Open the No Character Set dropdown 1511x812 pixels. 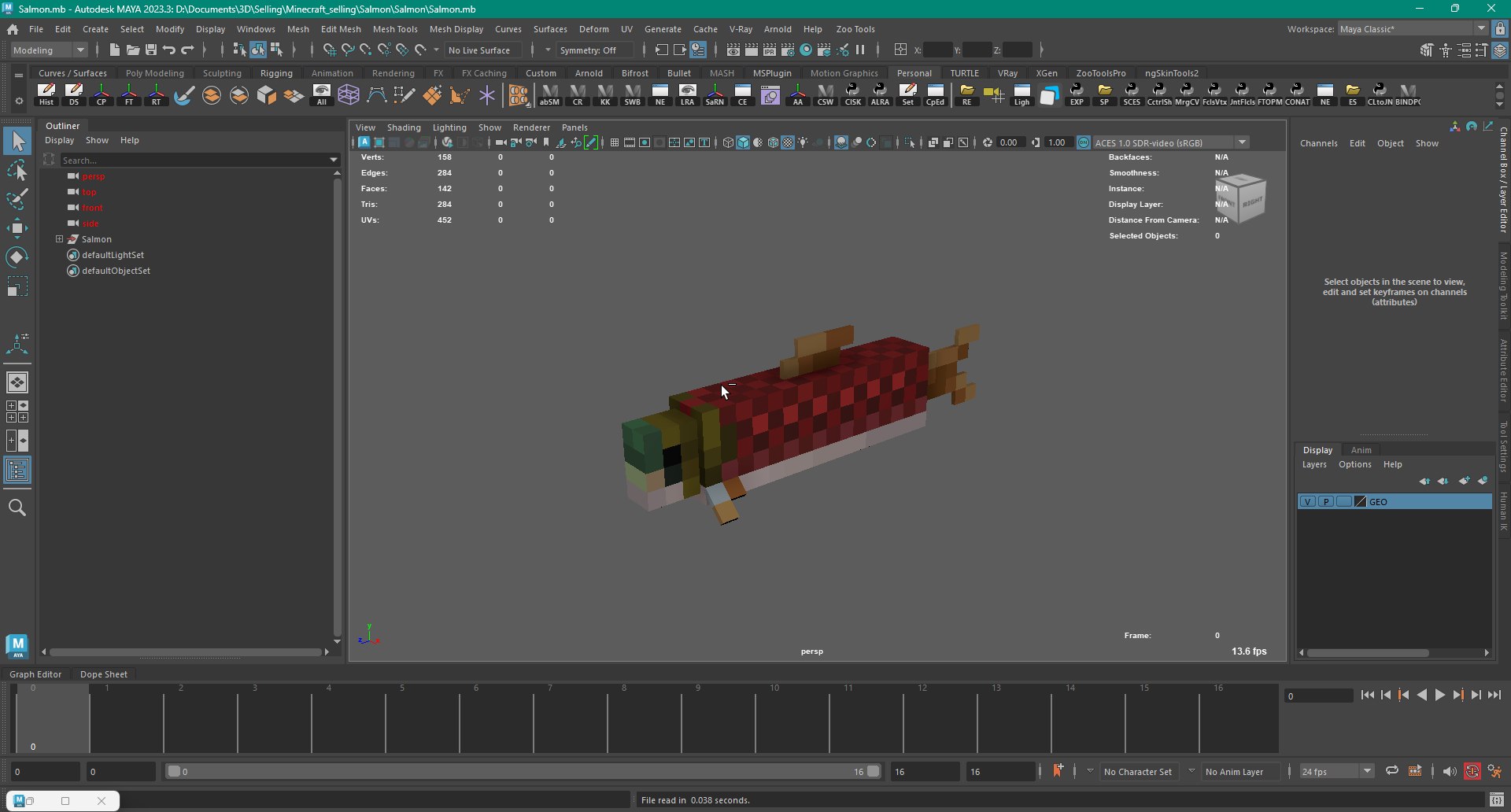(1138, 771)
